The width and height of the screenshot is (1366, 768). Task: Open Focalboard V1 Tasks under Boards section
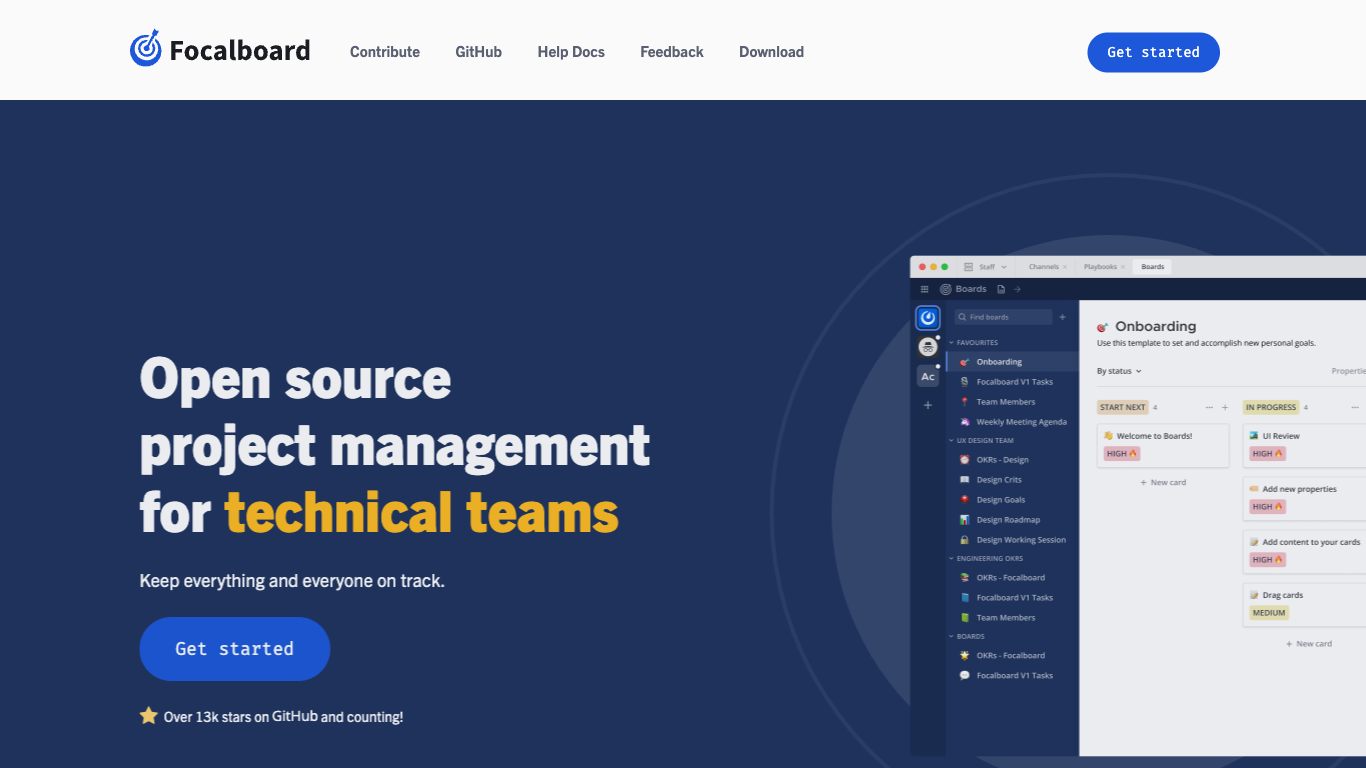[x=1013, y=676]
